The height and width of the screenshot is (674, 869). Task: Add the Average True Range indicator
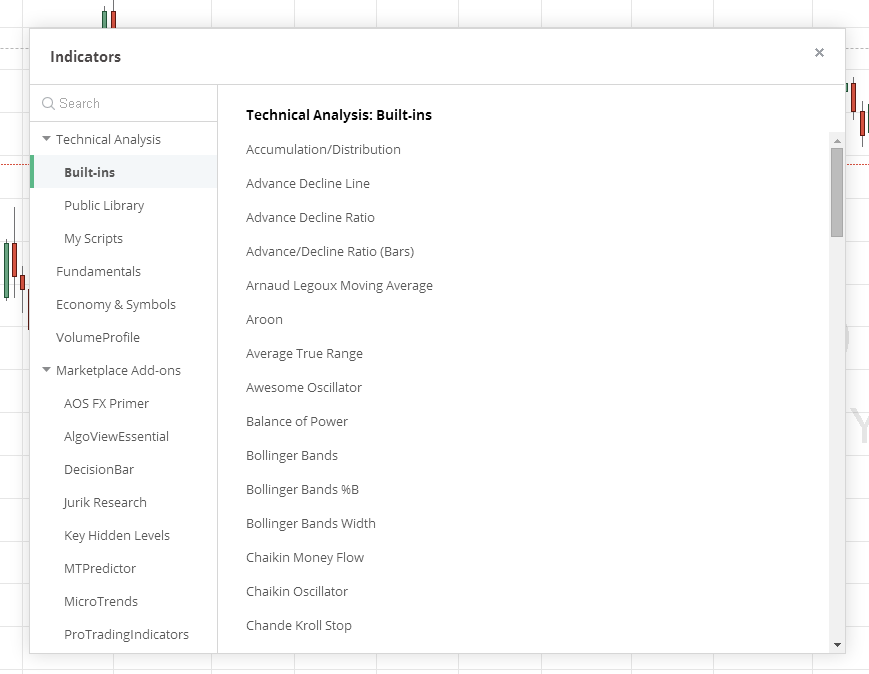(x=304, y=354)
